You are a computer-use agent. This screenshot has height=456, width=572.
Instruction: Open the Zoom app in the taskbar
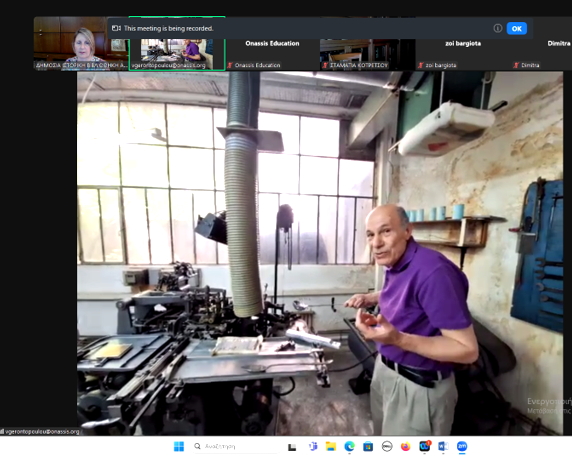coord(462,446)
